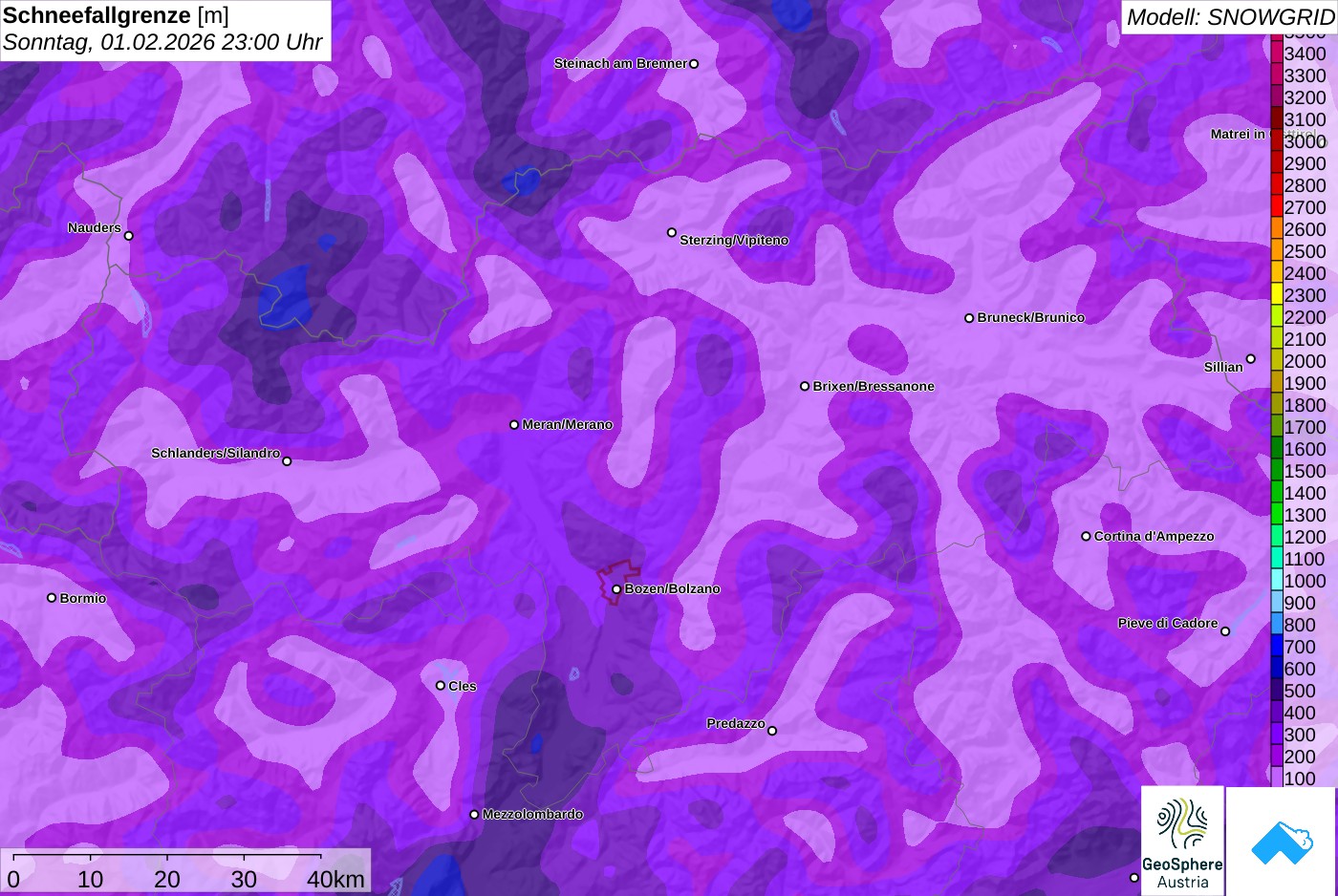Click the legend value 500
This screenshot has height=896, width=1338.
(1300, 691)
